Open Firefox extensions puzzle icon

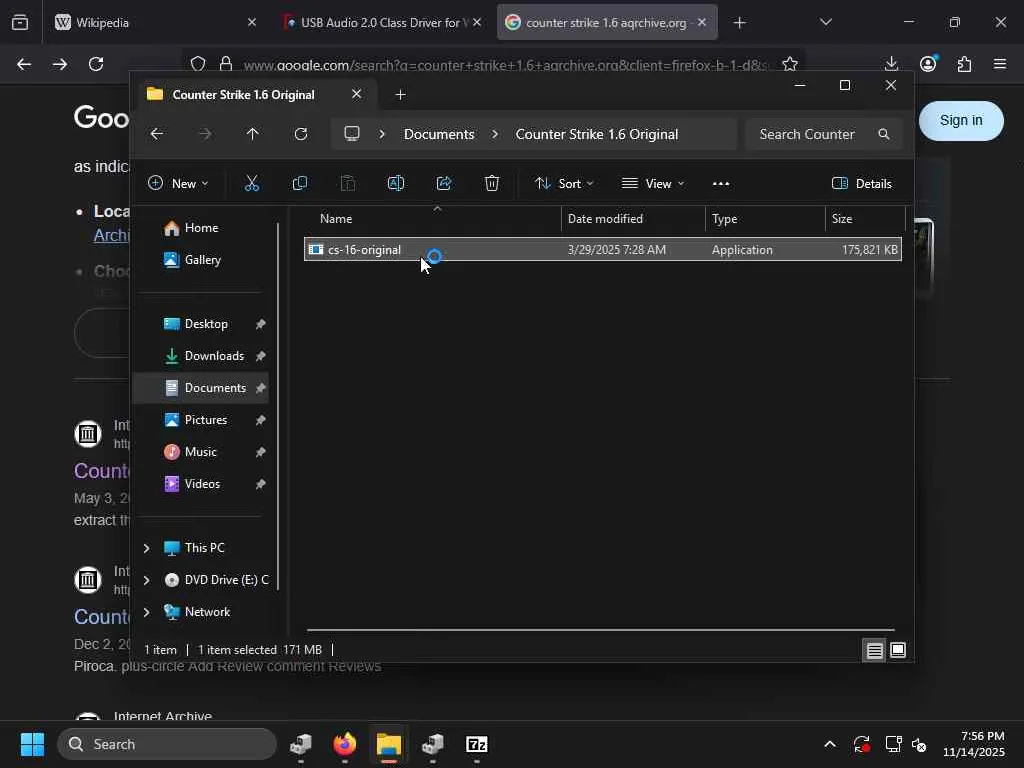click(x=964, y=63)
